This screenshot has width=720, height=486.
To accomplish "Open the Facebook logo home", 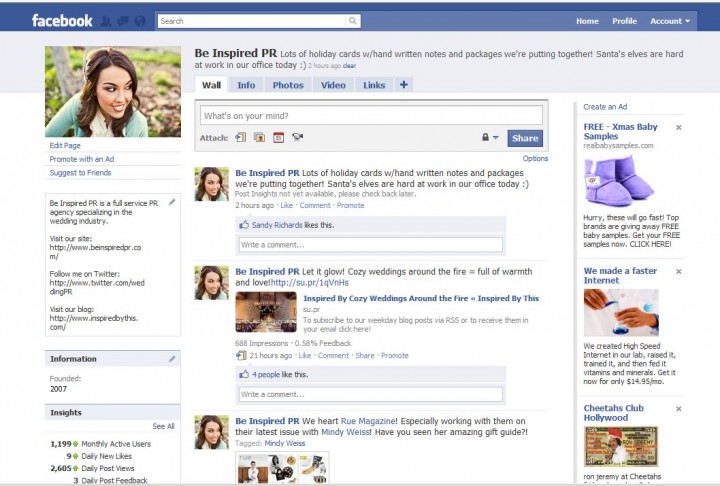I will [62, 20].
